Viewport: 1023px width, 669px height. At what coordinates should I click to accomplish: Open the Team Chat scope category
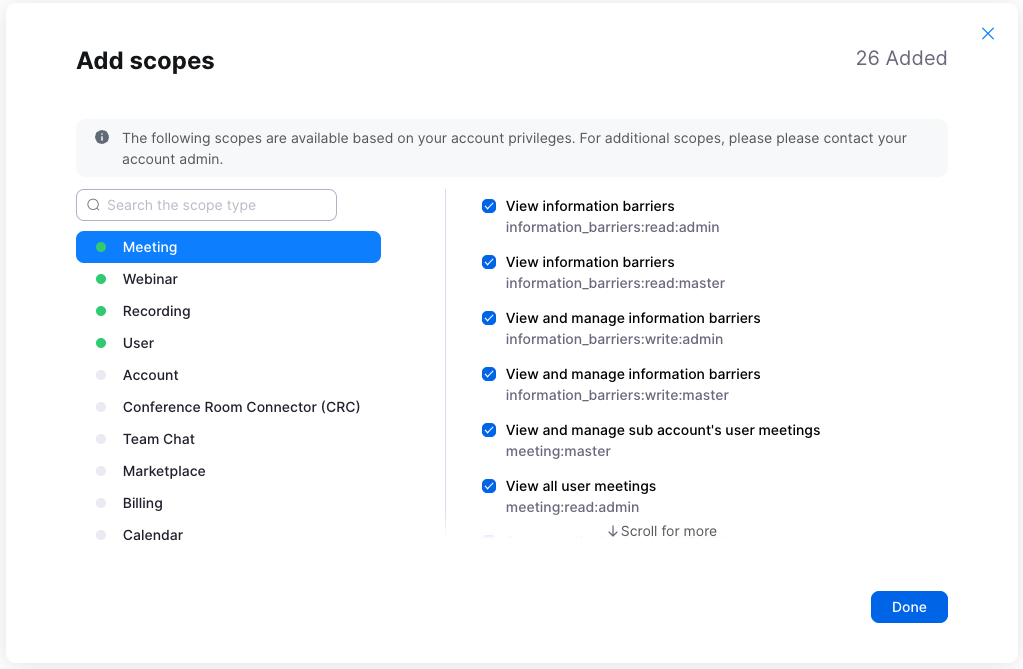[158, 439]
